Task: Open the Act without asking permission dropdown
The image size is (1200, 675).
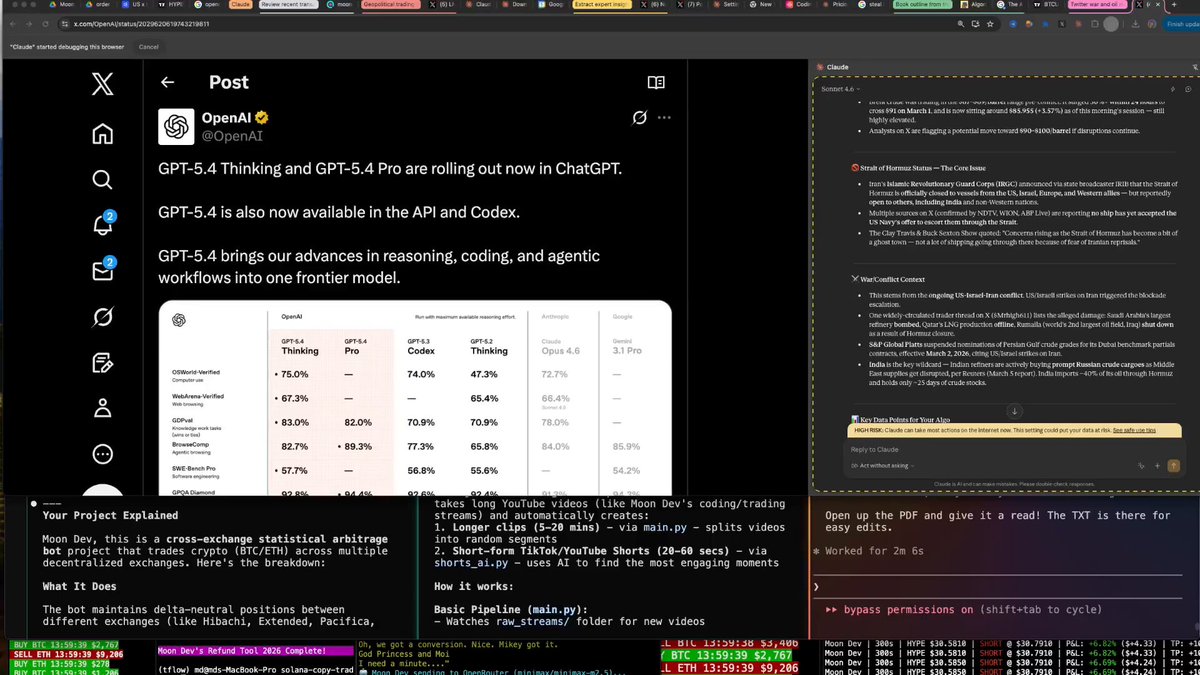Action: [x=881, y=465]
